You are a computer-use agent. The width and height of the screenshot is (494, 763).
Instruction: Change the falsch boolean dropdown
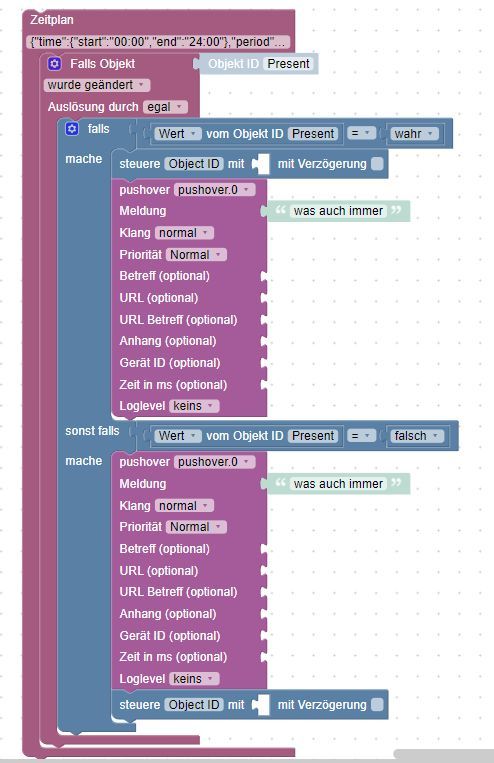tap(417, 436)
